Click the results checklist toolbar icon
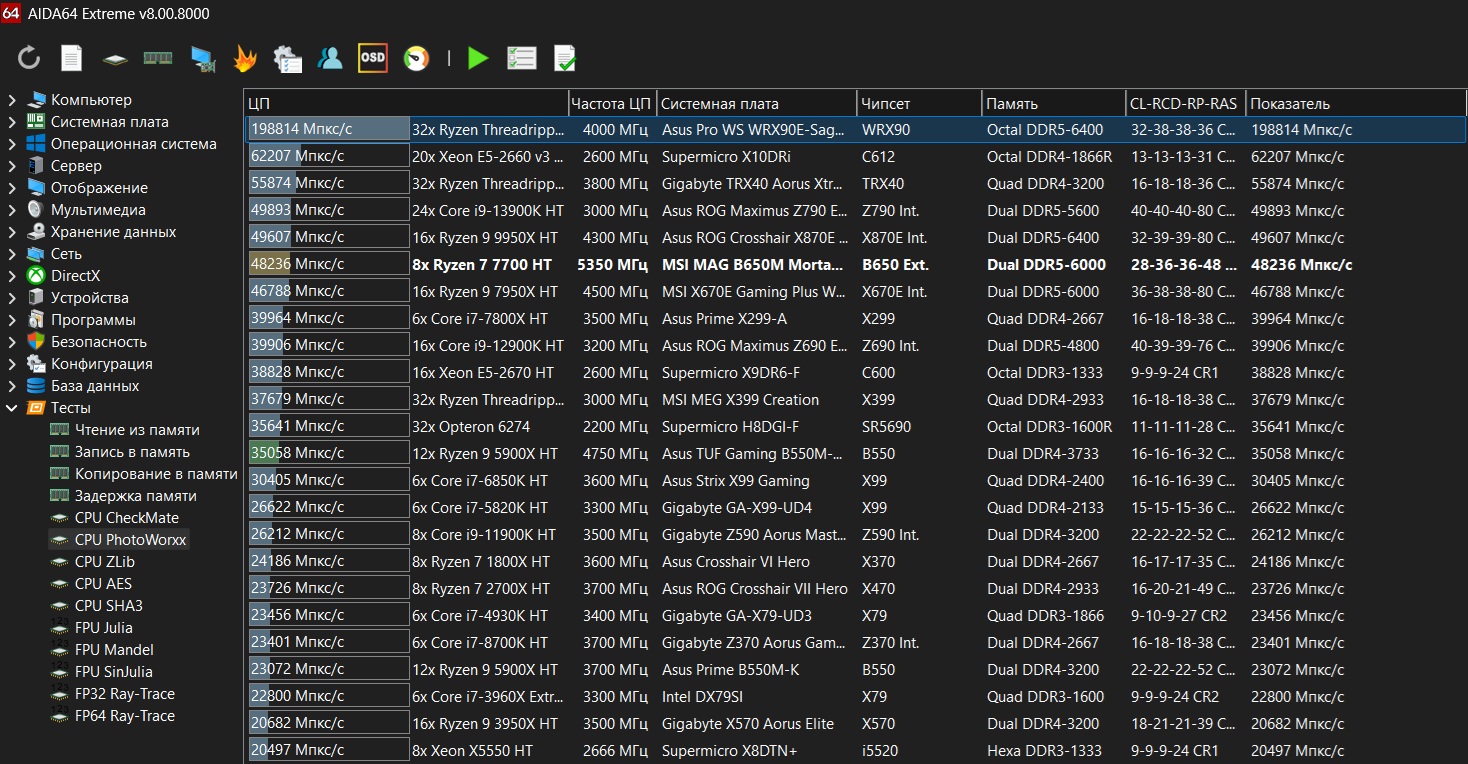The image size is (1468, 764). [522, 58]
